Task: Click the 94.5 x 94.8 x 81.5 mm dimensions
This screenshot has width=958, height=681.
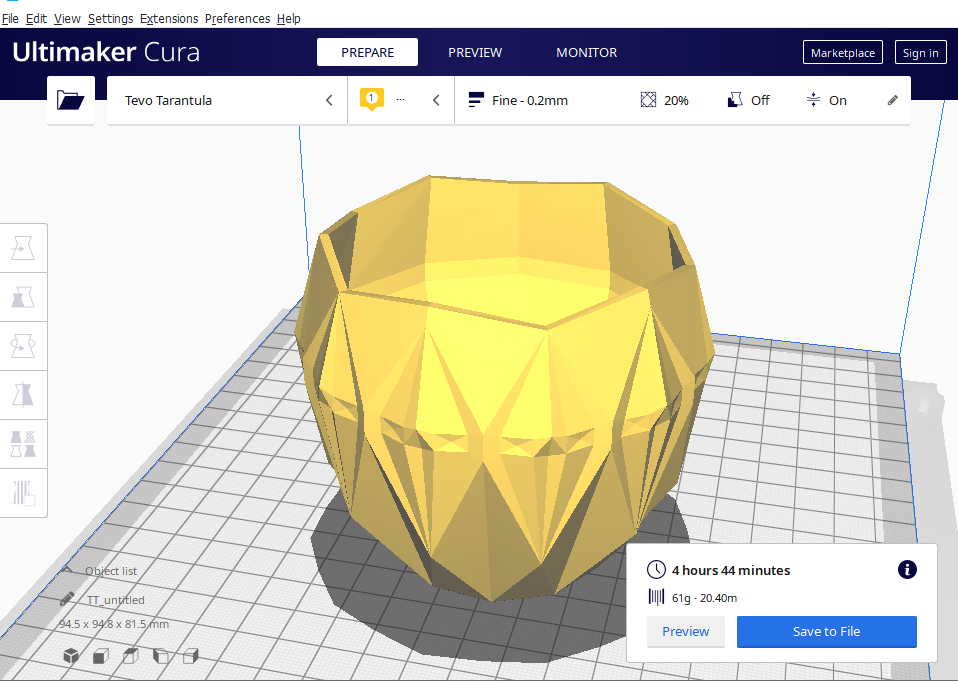Action: click(114, 624)
